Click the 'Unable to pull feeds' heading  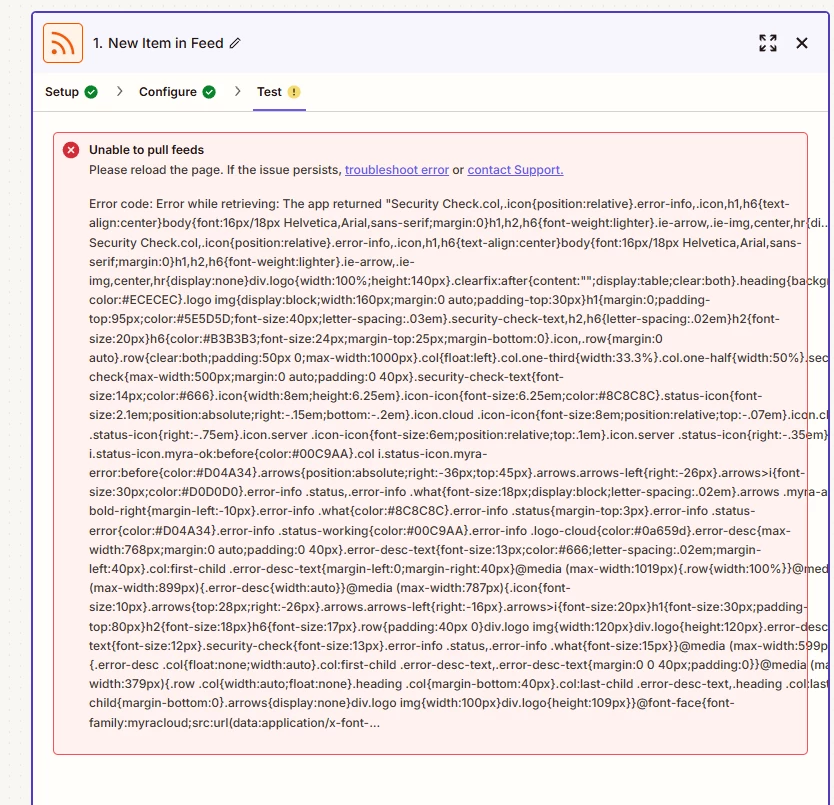click(x=146, y=150)
